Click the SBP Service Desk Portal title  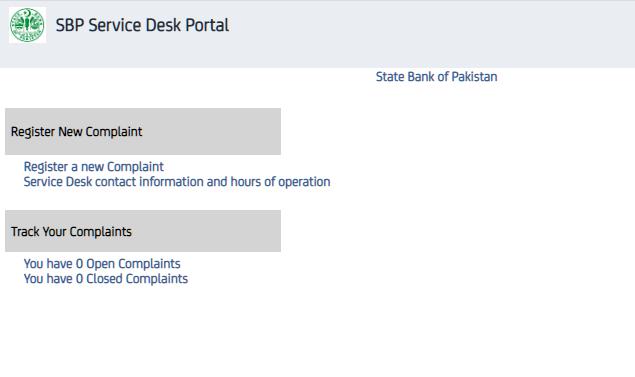(x=142, y=25)
